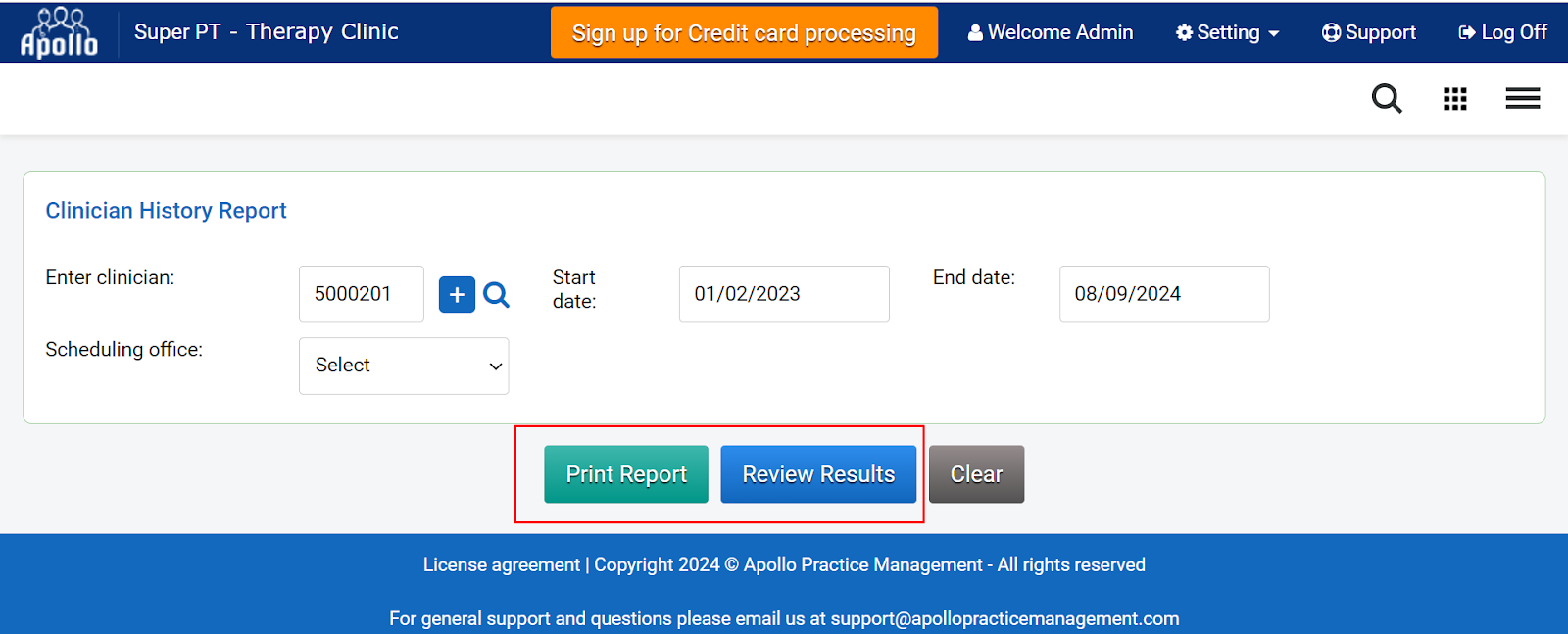Click the clinician lookup magnifier icon
This screenshot has width=1568, height=634.
[x=497, y=295]
